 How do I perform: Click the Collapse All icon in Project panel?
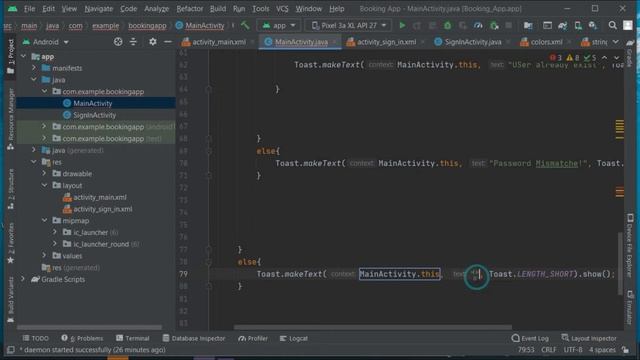coord(133,42)
